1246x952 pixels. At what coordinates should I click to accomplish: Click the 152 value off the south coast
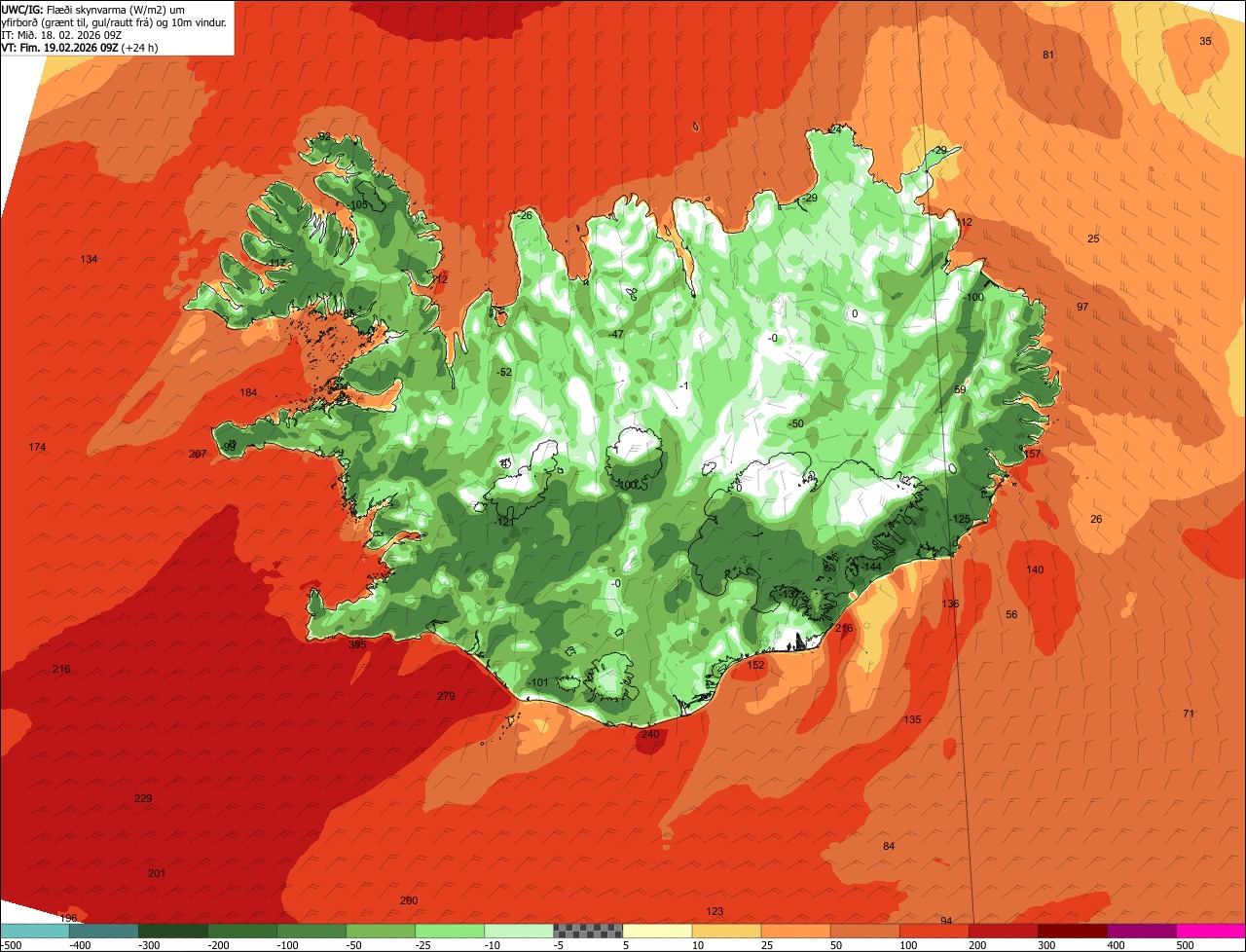[x=755, y=665]
